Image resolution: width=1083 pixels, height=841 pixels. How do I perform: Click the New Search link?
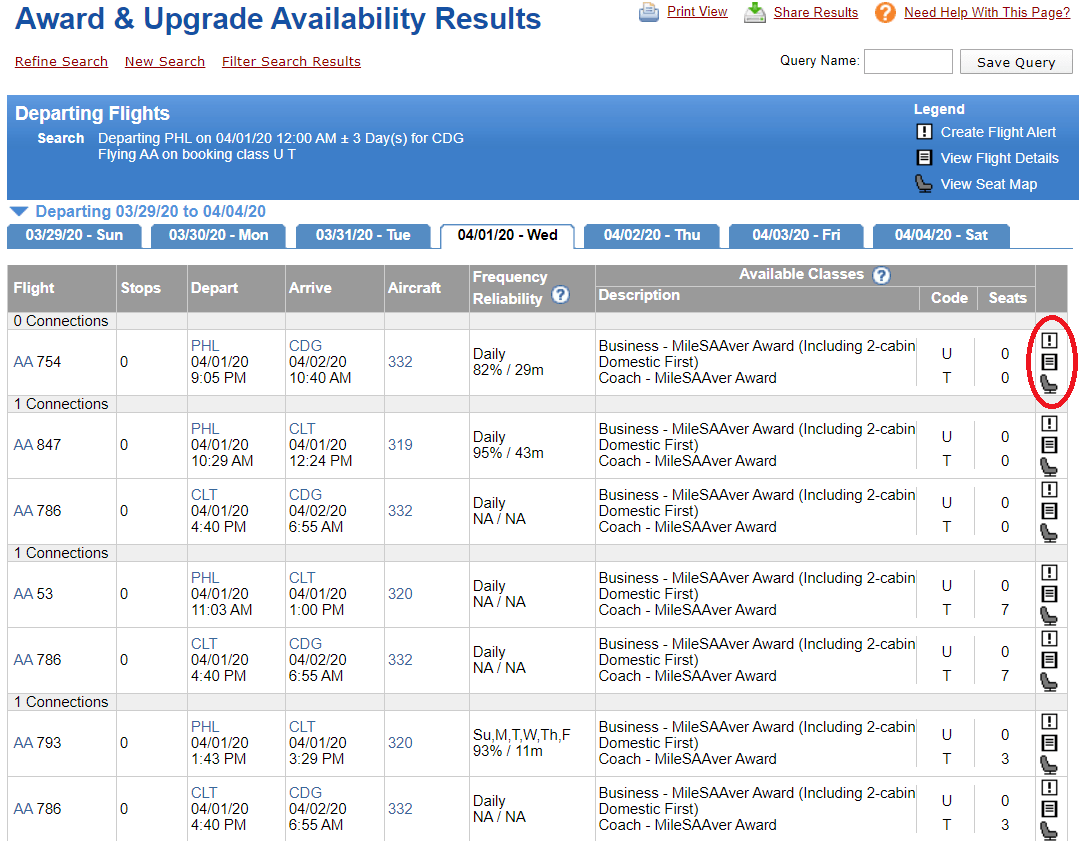(x=165, y=61)
